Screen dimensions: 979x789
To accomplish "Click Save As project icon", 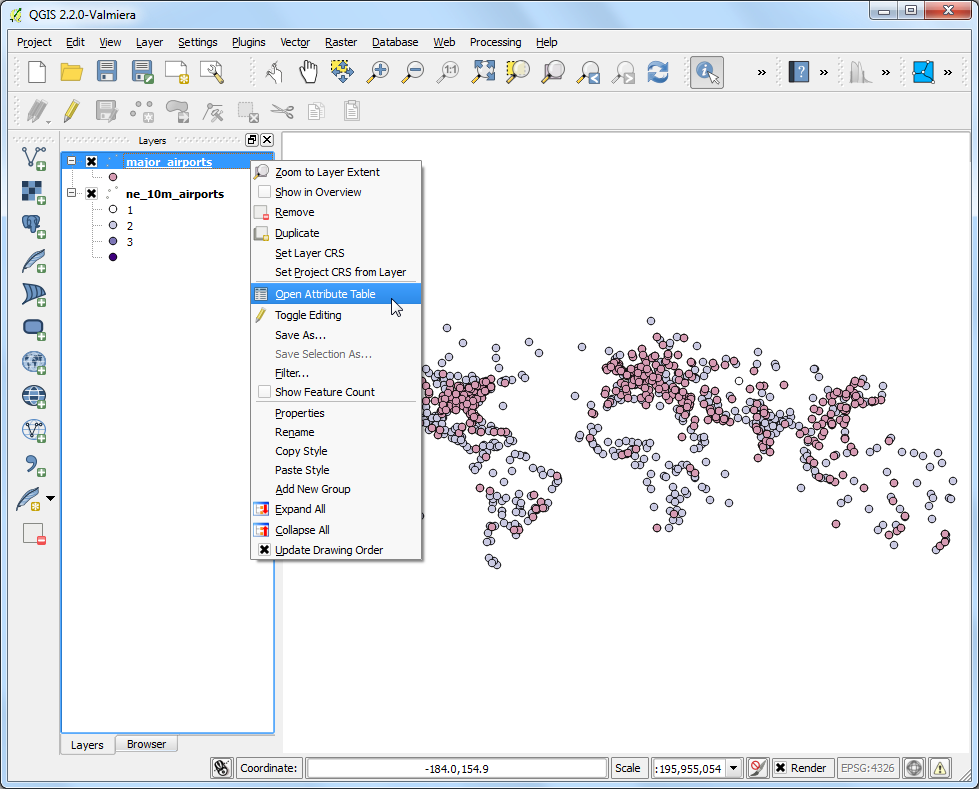I will coord(142,72).
